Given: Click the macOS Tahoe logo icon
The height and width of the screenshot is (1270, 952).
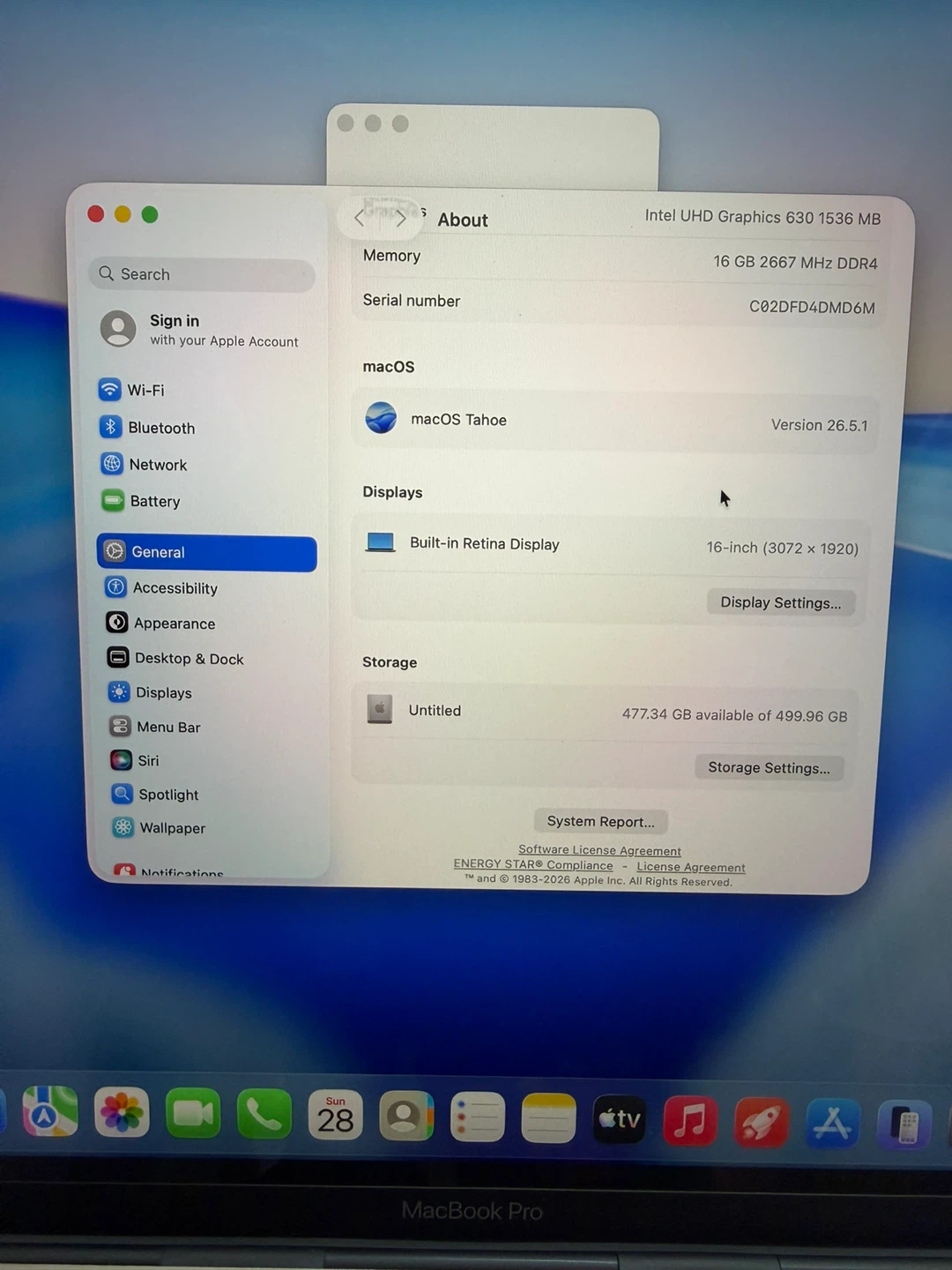Looking at the screenshot, I should tap(381, 417).
